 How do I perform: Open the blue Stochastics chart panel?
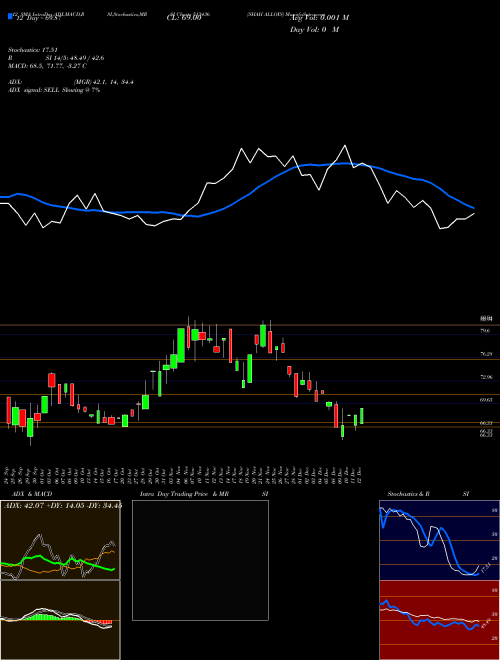439,540
